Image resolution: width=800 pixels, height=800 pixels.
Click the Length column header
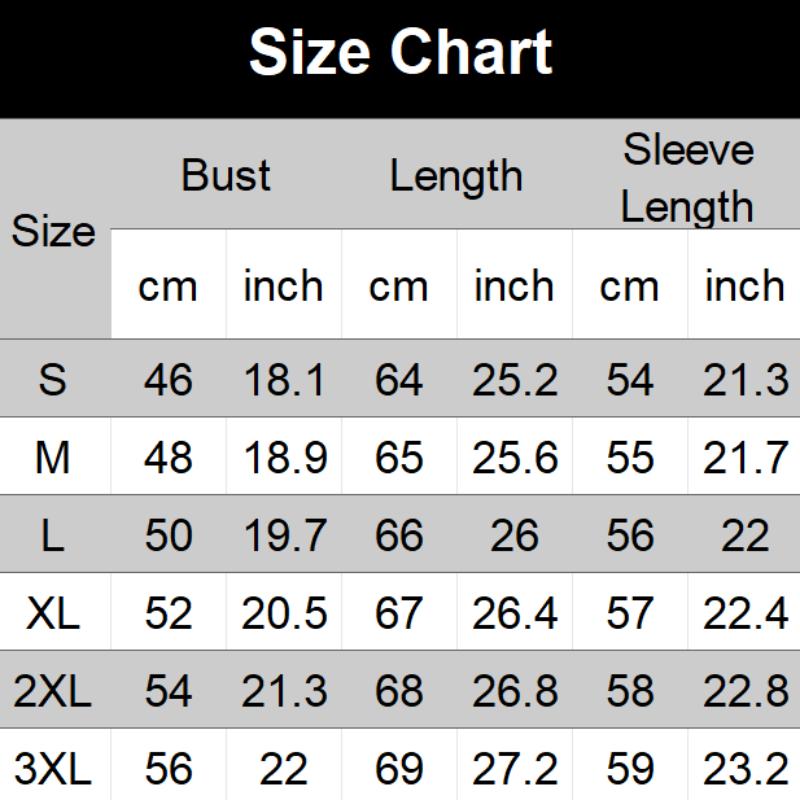456,176
